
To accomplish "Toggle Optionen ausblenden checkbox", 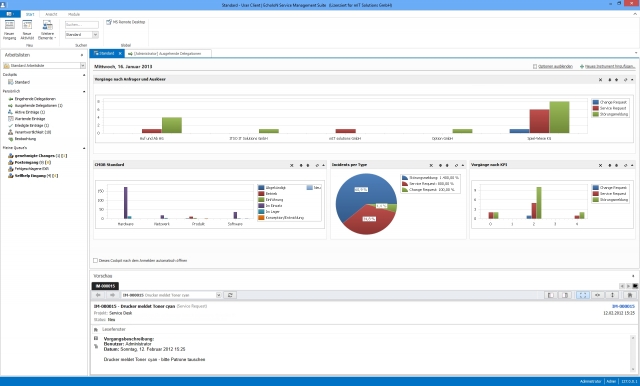I will (x=535, y=67).
